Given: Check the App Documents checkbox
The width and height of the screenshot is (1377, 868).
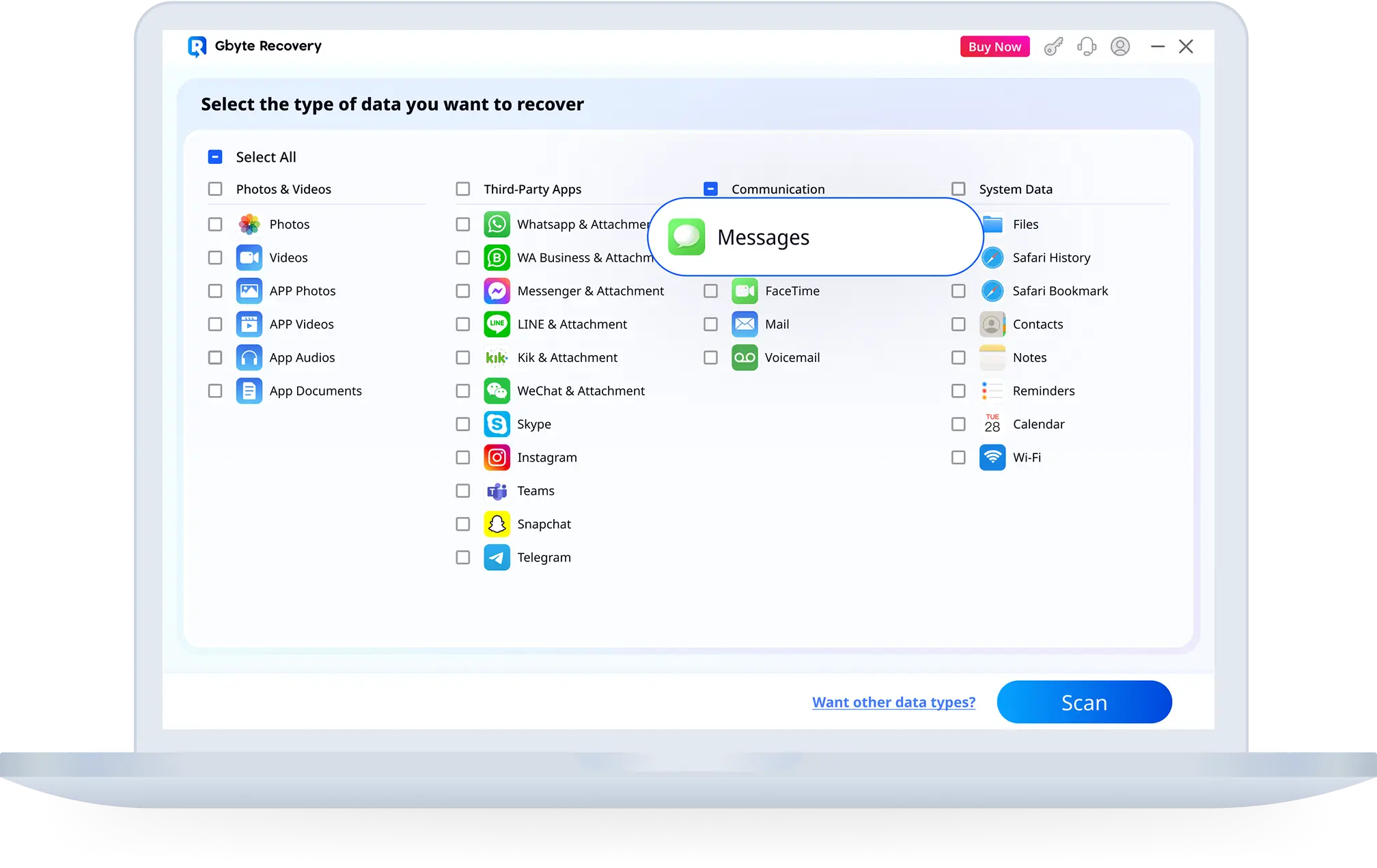Looking at the screenshot, I should pos(215,391).
